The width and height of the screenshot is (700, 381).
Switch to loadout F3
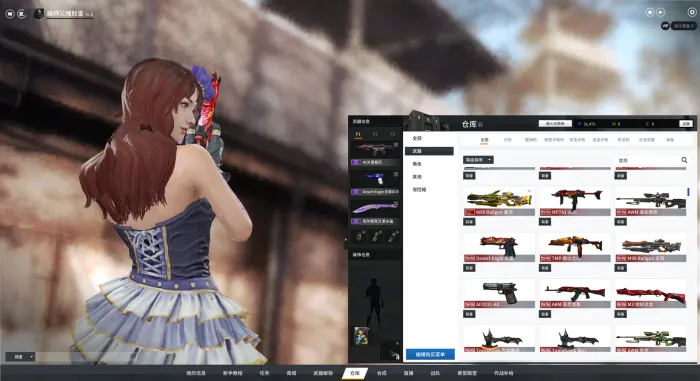tap(392, 134)
